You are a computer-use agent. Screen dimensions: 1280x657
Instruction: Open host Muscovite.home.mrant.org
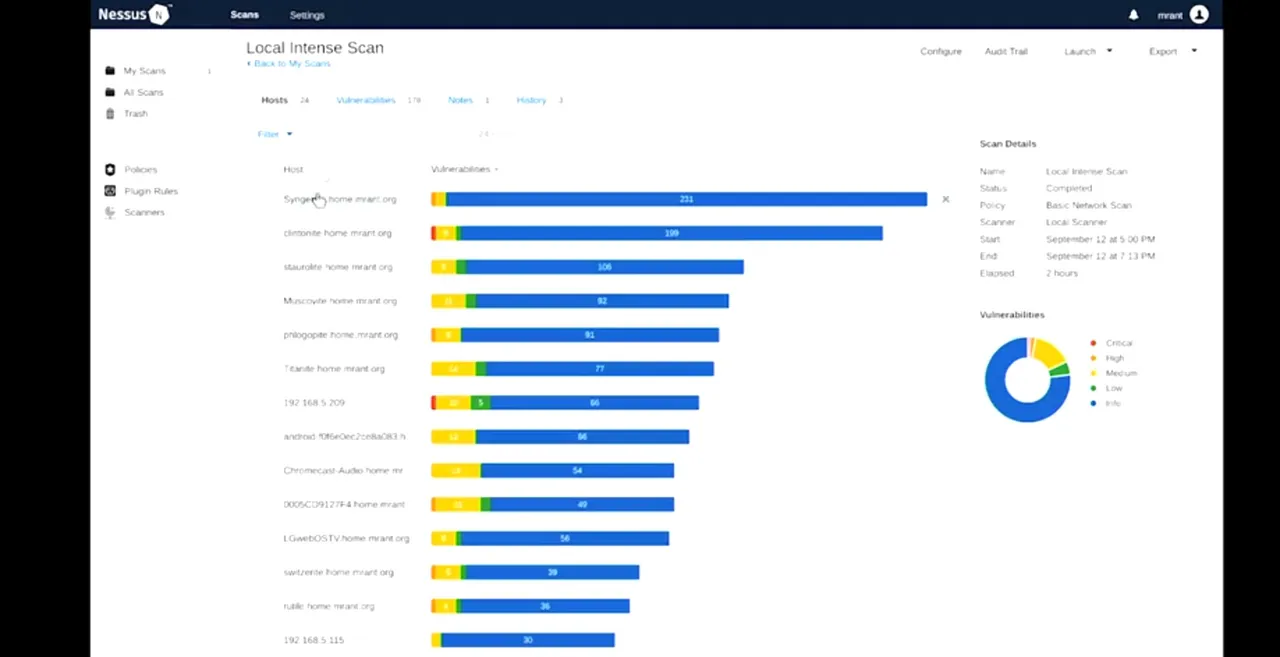(340, 301)
